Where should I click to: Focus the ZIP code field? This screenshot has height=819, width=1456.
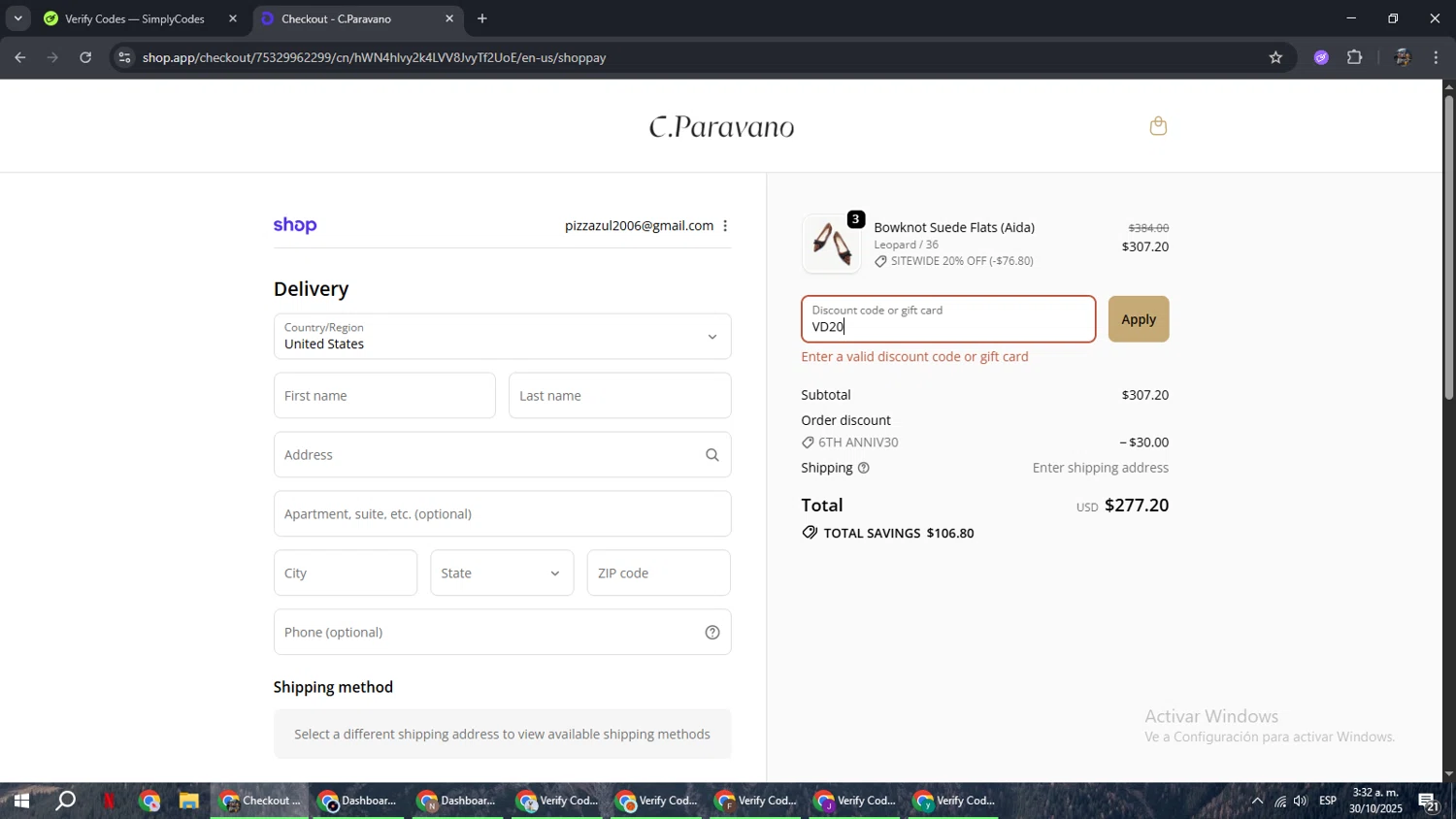(658, 573)
